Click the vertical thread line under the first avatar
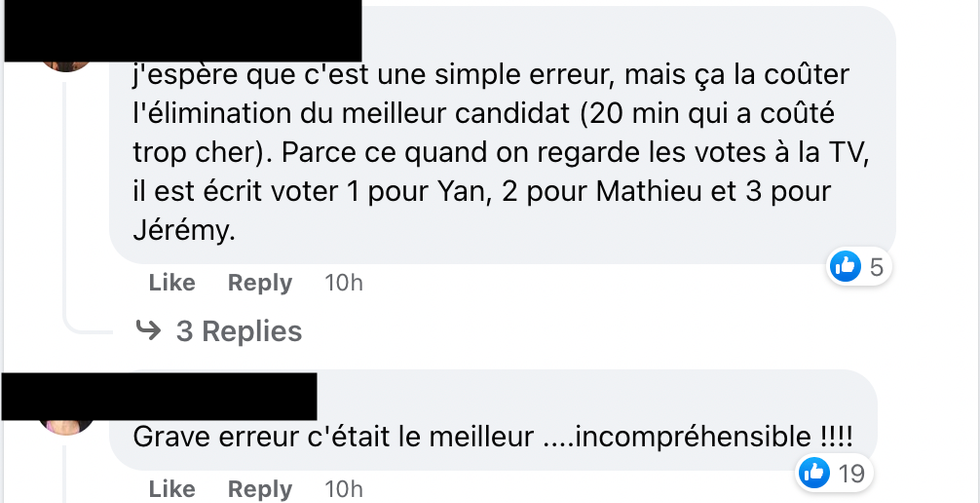 click(x=66, y=200)
